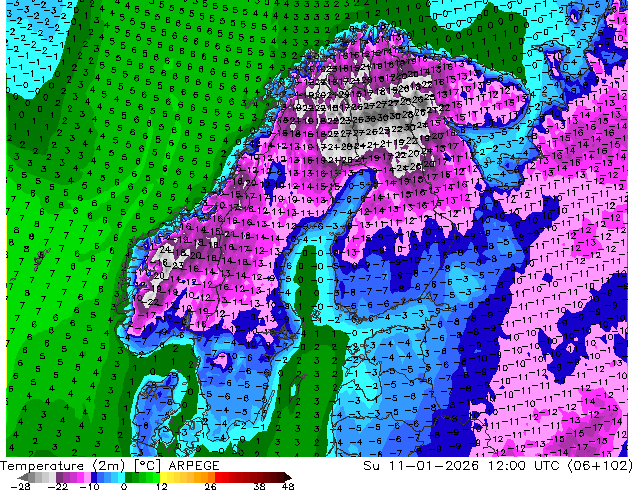
Task: Click the '38' legend scale label
Action: click(x=260, y=486)
